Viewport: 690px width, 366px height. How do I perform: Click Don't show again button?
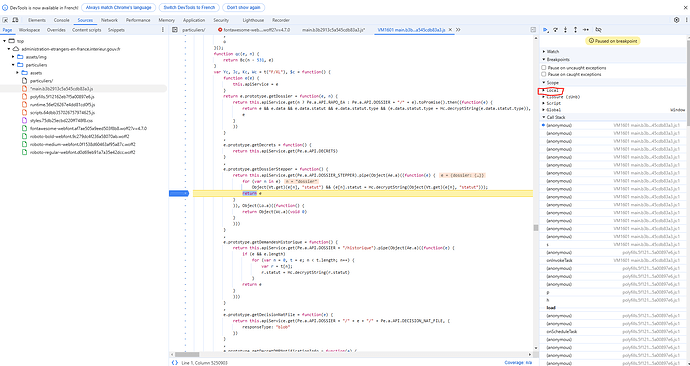[243, 7]
